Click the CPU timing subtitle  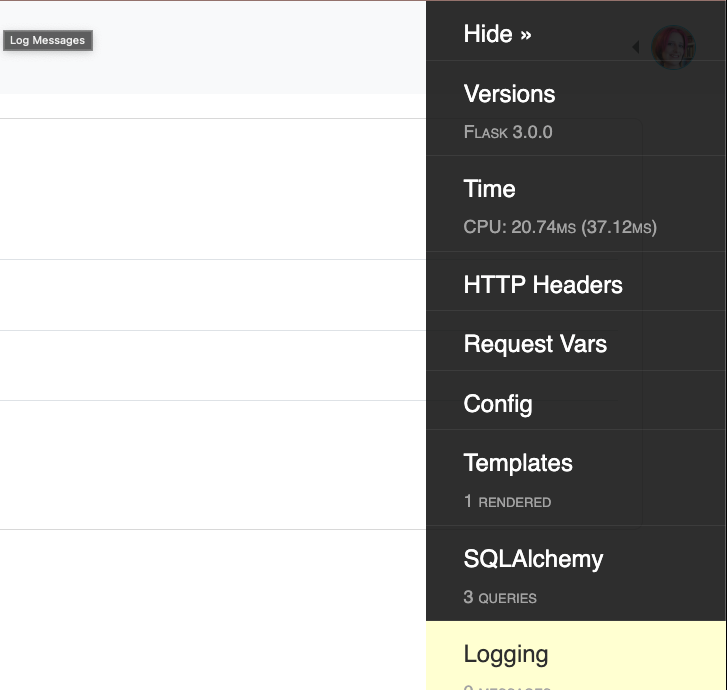point(560,227)
